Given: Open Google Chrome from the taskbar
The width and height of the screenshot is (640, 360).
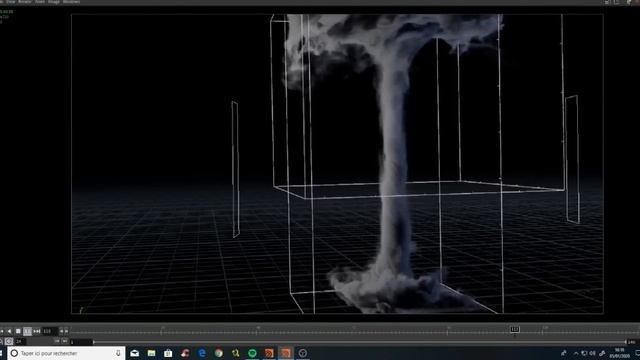Looking at the screenshot, I should pyautogui.click(x=219, y=353).
